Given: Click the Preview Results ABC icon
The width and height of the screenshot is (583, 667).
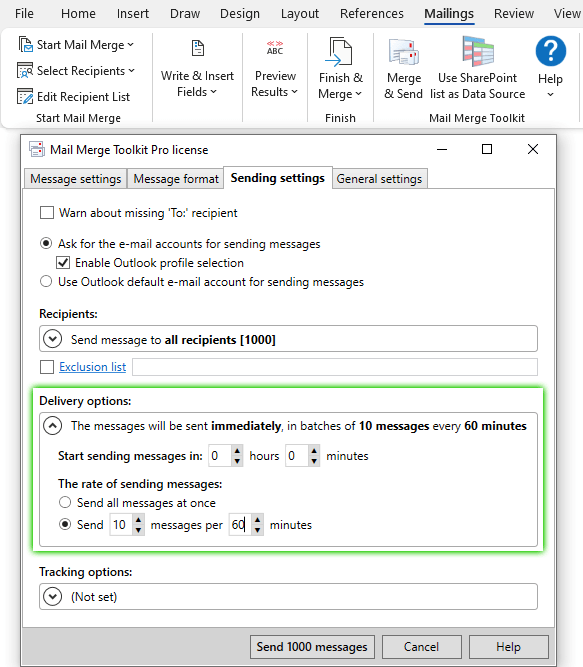Looking at the screenshot, I should click(275, 48).
